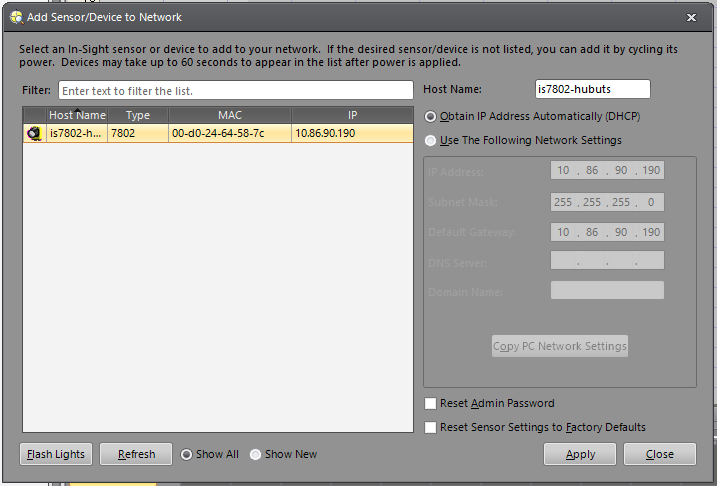
Task: Click the Close button
Action: click(660, 454)
